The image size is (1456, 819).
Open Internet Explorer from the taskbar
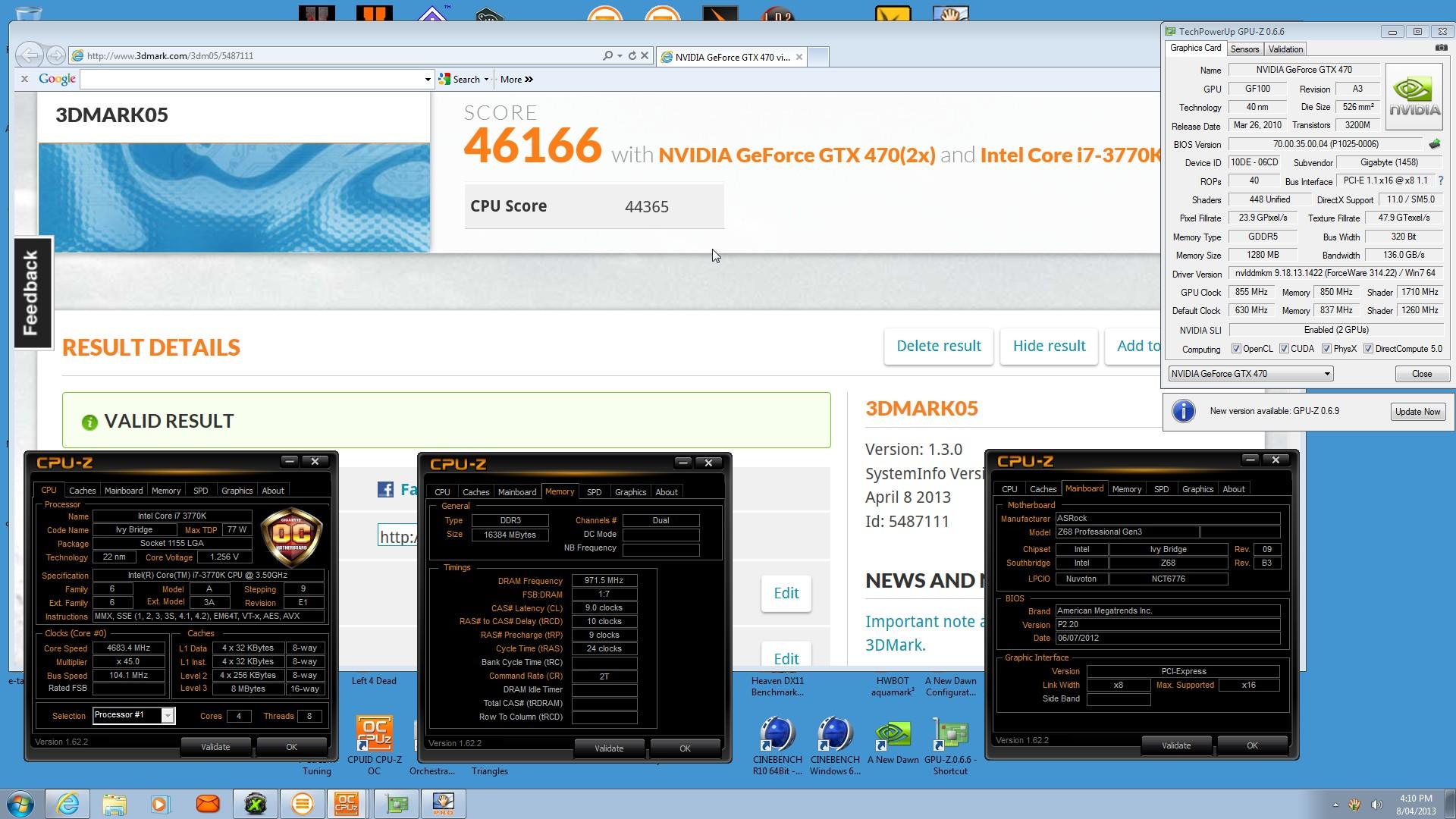pyautogui.click(x=67, y=804)
